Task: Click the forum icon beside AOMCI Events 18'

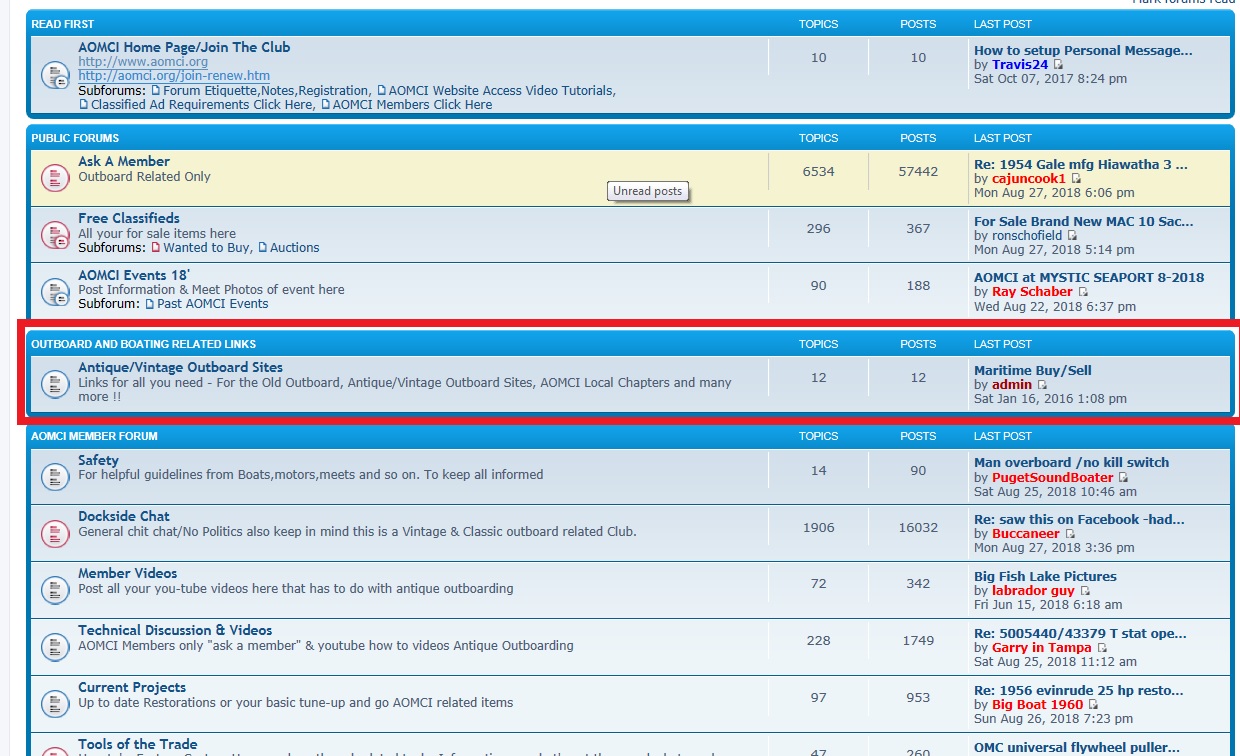Action: pos(54,291)
